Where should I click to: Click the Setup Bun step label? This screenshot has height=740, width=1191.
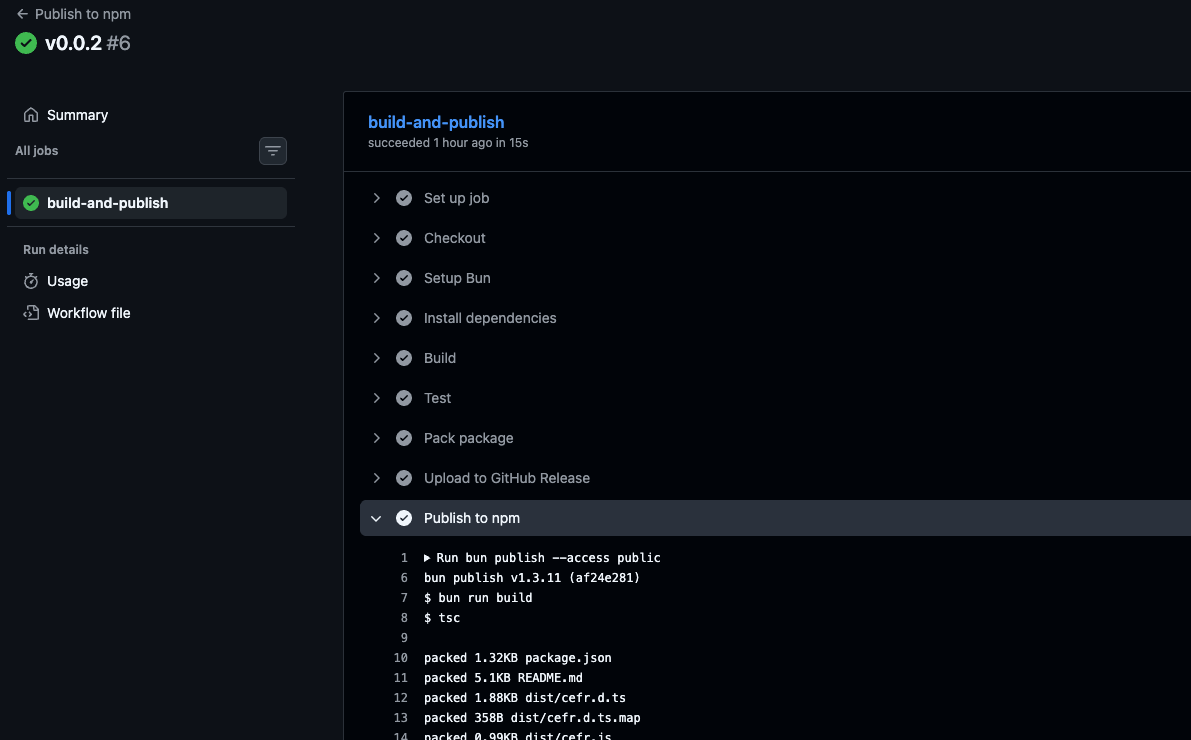click(456, 278)
